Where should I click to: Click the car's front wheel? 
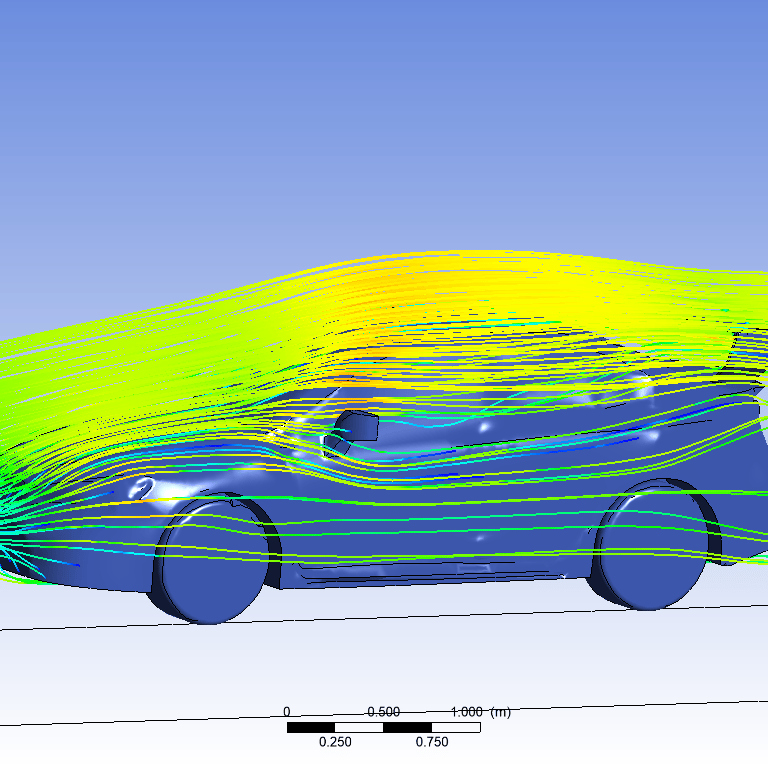[212, 560]
